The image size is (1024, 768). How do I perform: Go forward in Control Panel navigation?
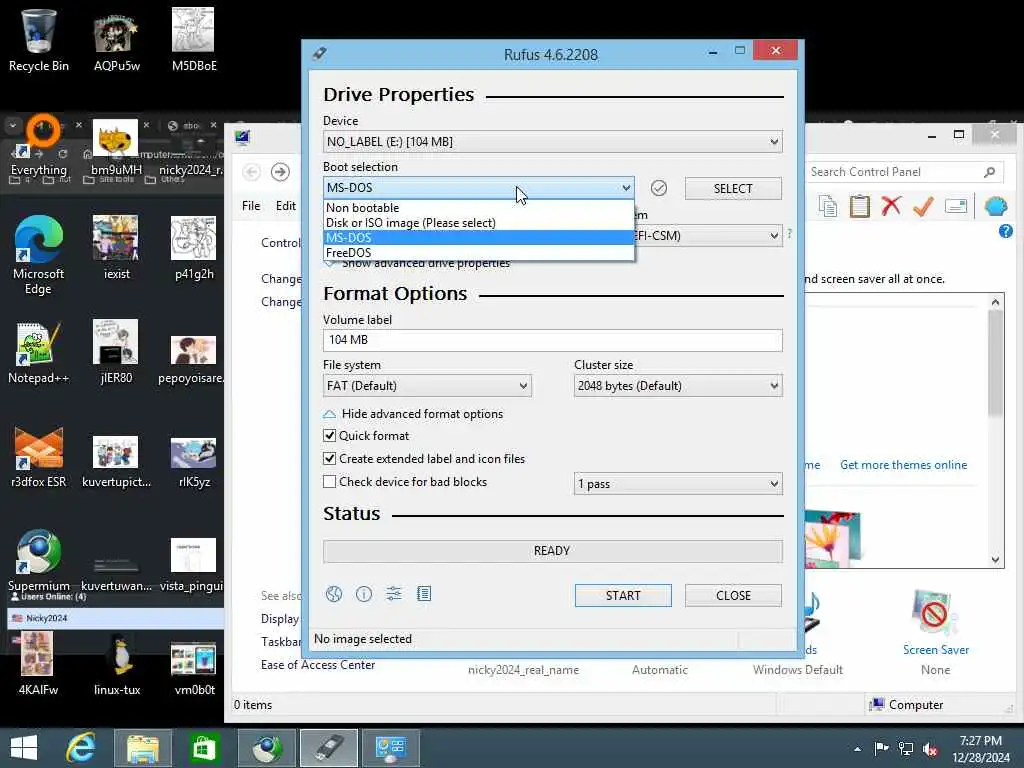[x=280, y=172]
